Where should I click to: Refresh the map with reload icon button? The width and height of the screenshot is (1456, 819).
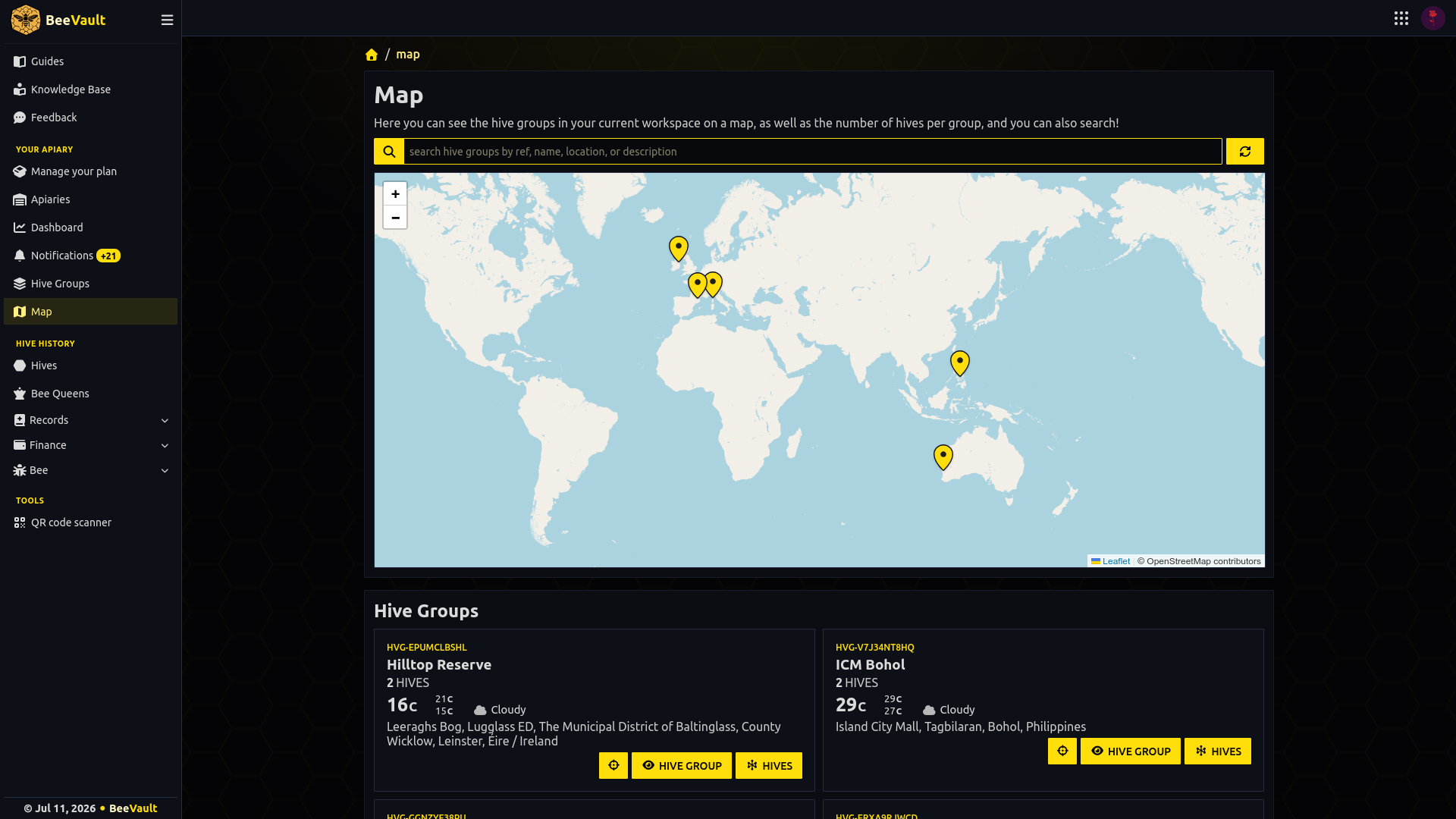click(1245, 152)
